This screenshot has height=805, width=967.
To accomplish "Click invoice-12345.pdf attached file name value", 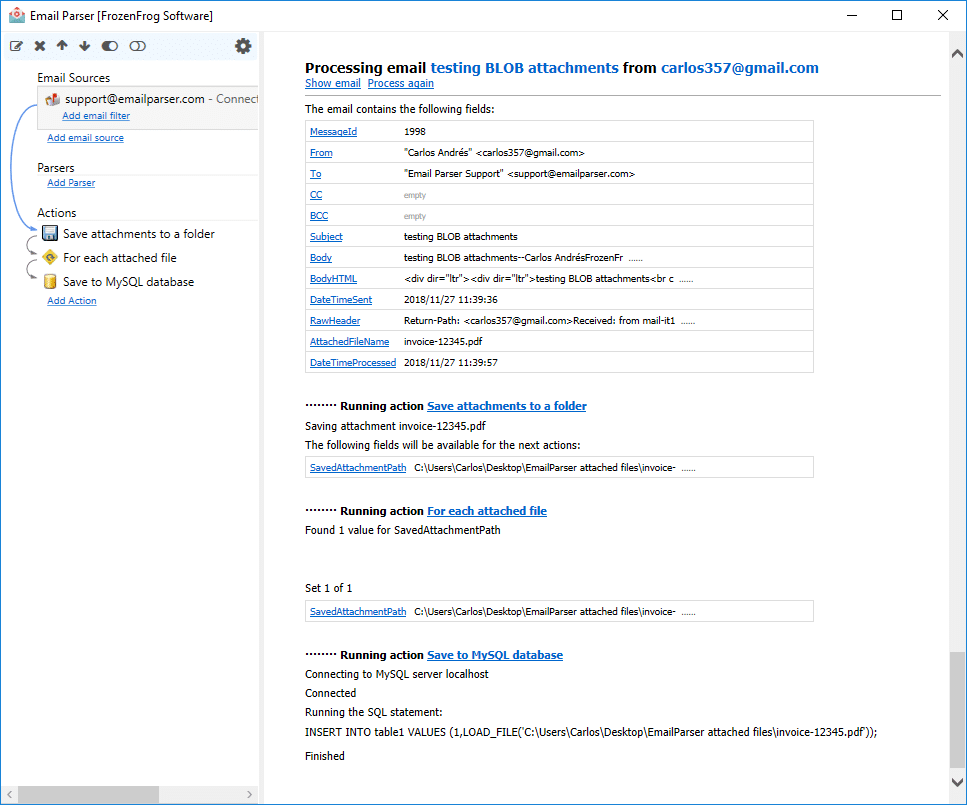I will tap(443, 341).
